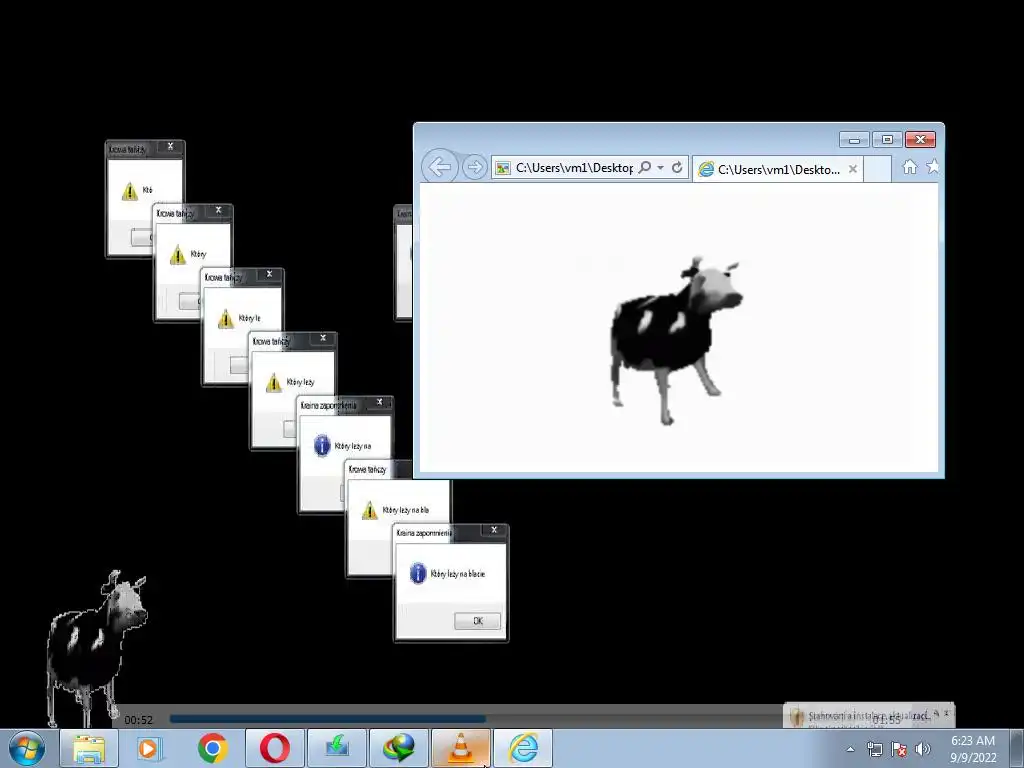Launch Windows Media Player from the taskbar

148,748
